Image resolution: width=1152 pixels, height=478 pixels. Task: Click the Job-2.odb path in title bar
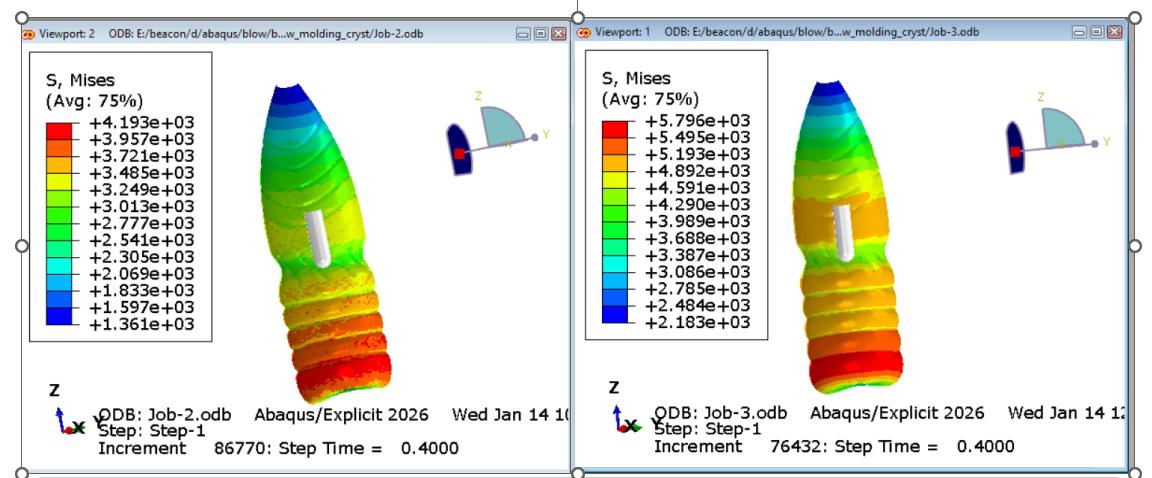pyautogui.click(x=266, y=34)
